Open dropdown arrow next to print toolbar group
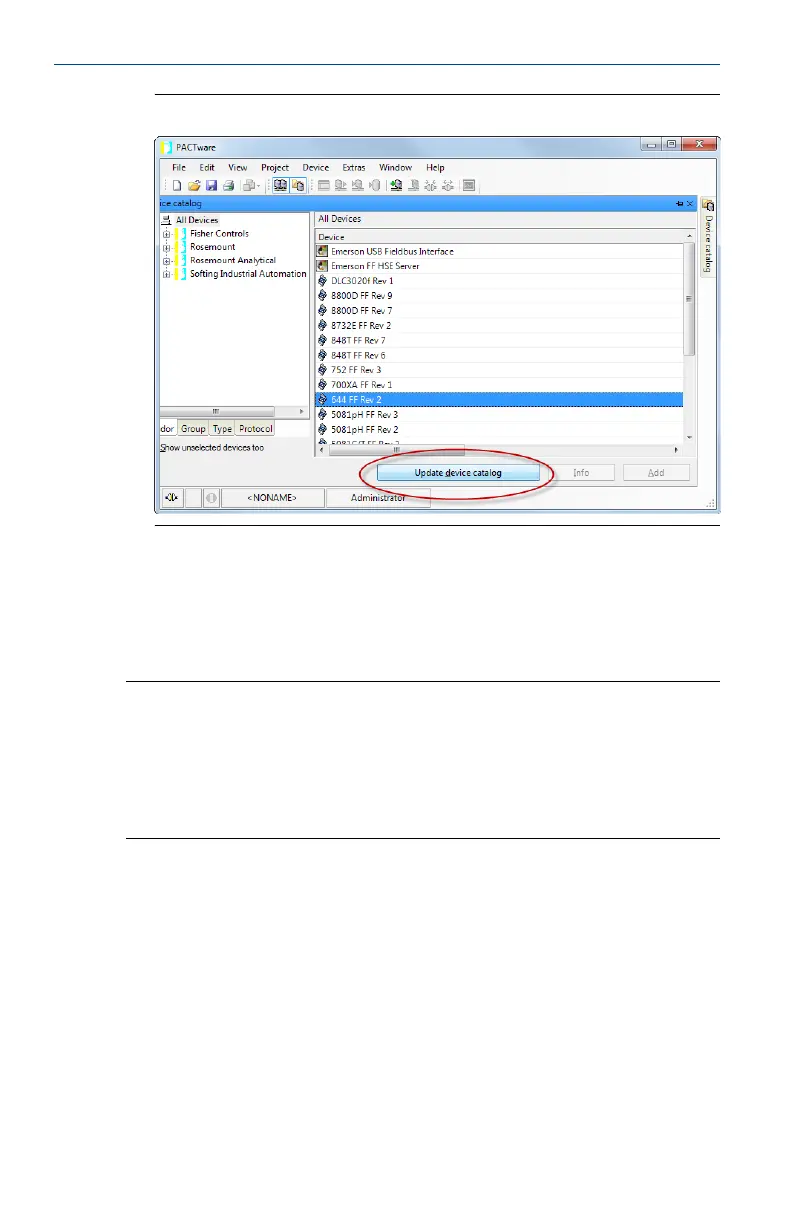 coord(258,186)
